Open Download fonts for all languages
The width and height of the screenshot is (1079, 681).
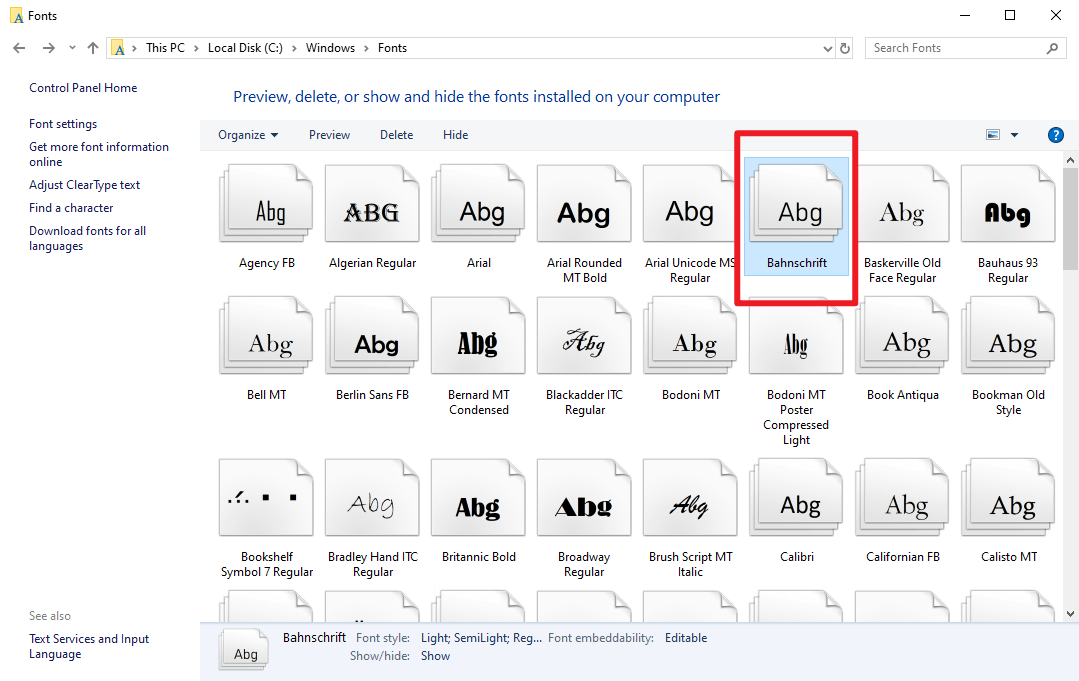pos(87,239)
